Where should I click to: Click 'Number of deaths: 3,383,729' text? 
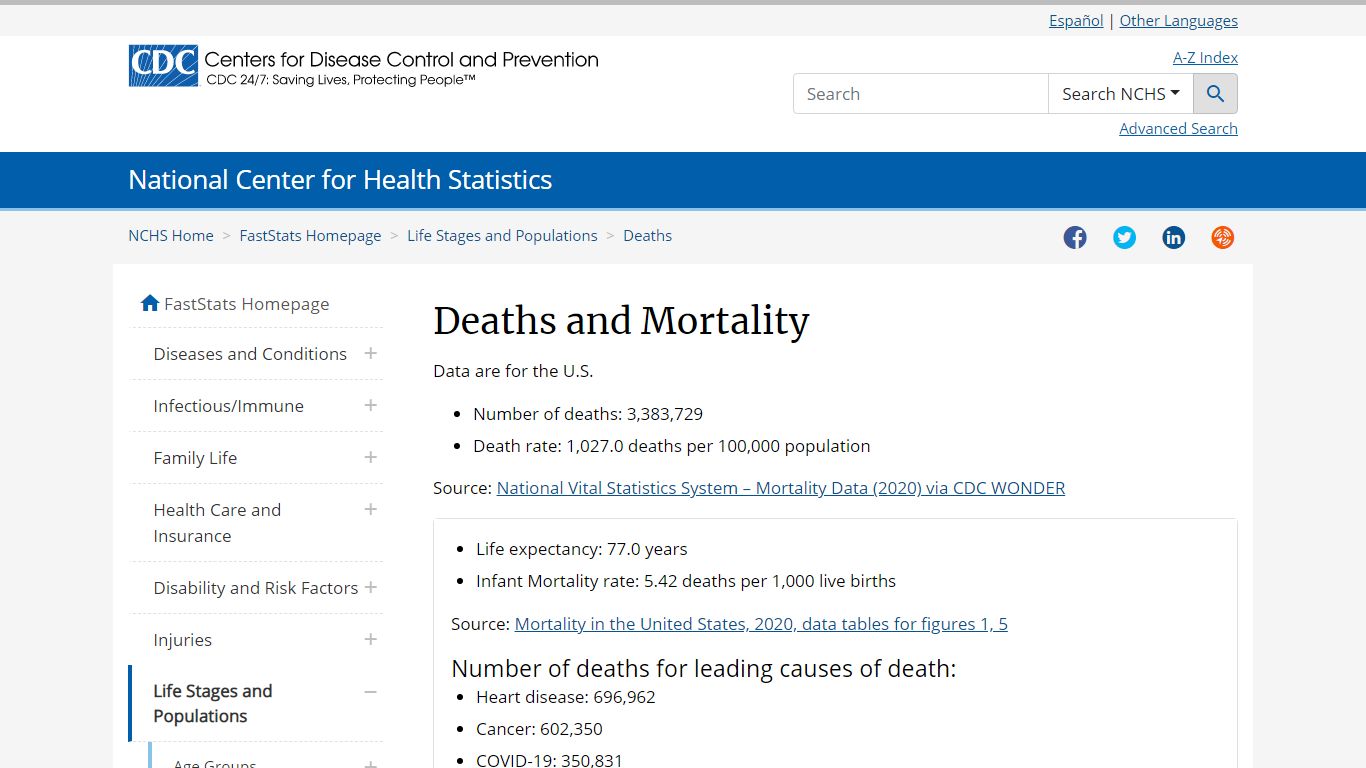tap(588, 414)
